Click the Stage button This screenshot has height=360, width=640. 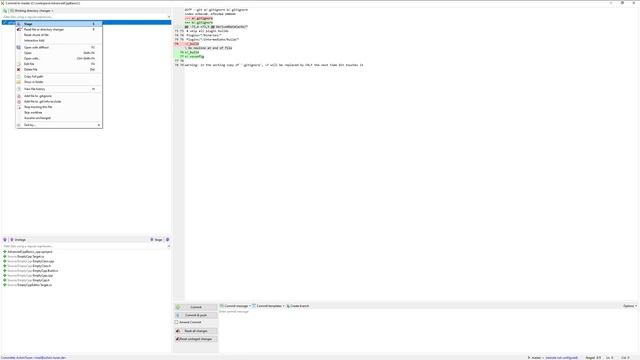tap(156, 240)
